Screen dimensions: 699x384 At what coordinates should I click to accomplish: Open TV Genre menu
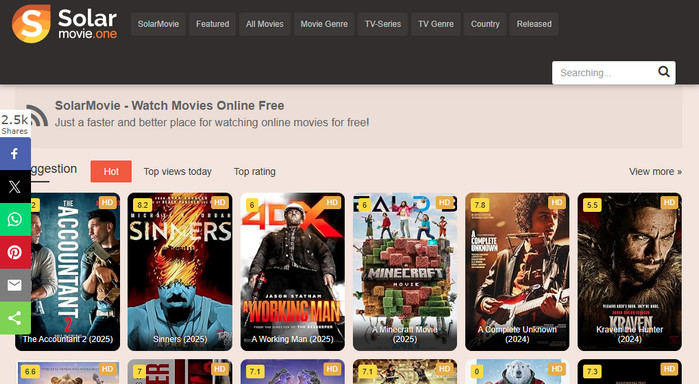pos(436,24)
